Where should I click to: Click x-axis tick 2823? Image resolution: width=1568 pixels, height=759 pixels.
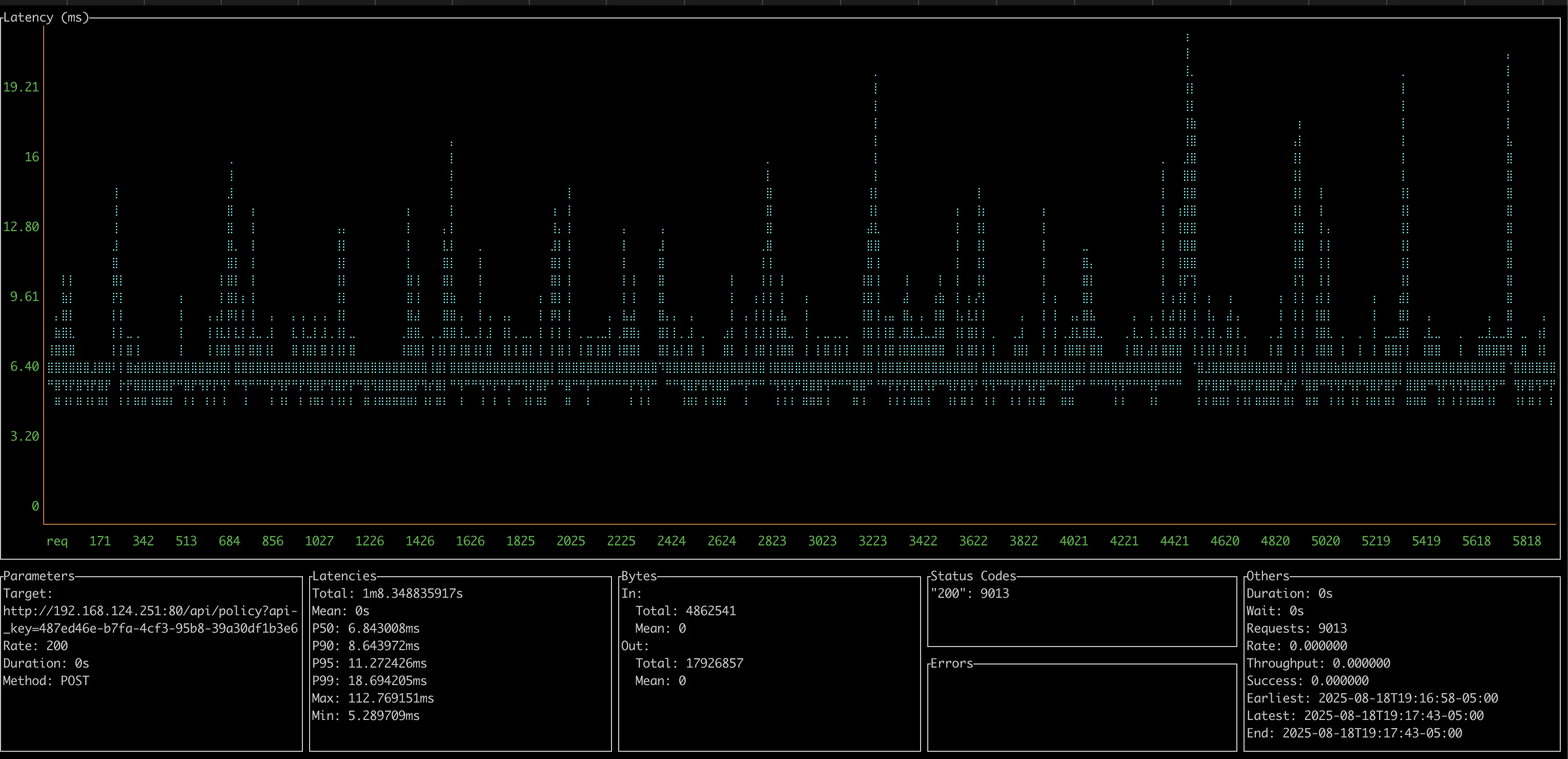pyautogui.click(x=772, y=541)
